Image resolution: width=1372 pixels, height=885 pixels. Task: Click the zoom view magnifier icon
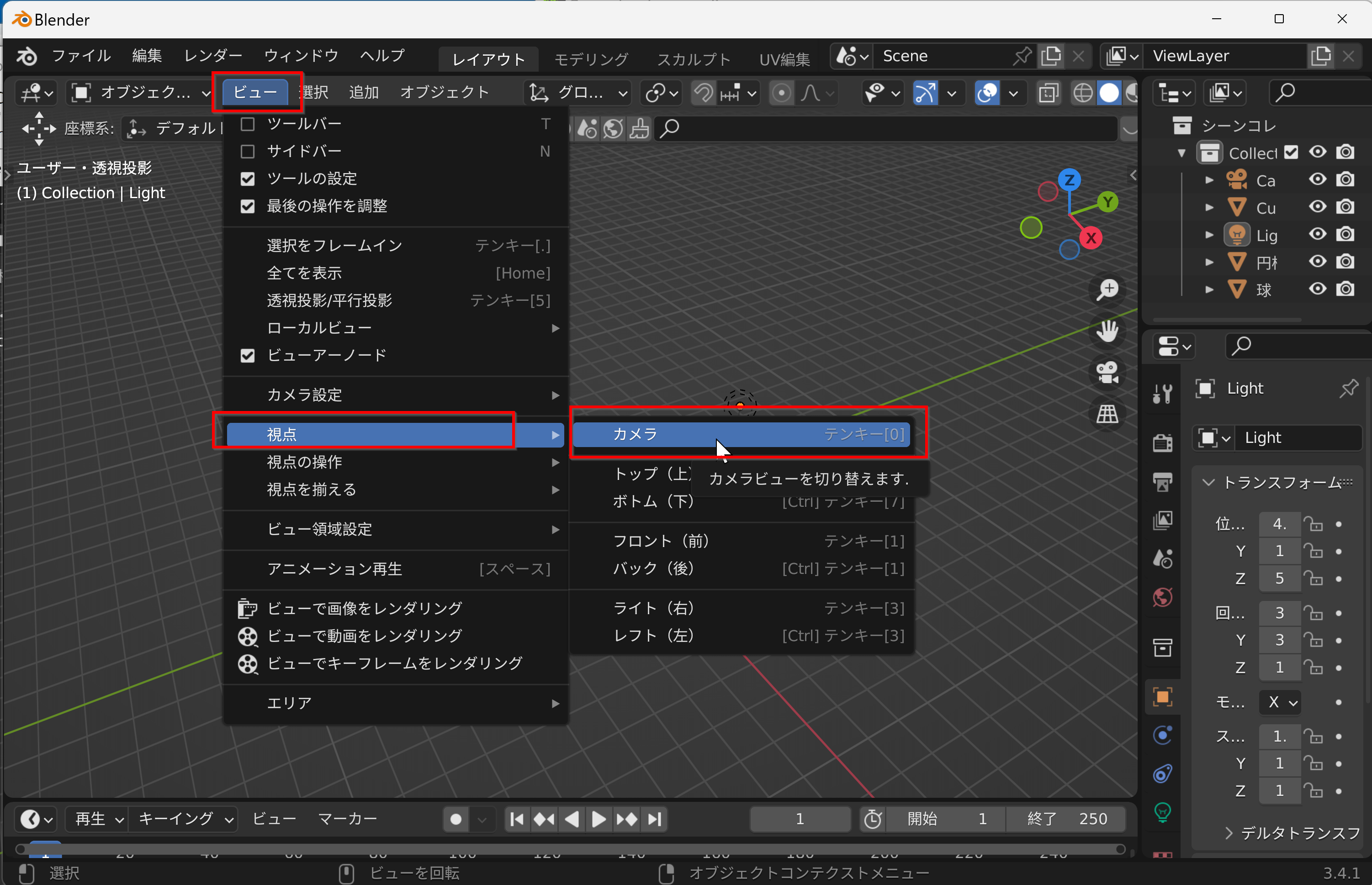pyautogui.click(x=1107, y=290)
